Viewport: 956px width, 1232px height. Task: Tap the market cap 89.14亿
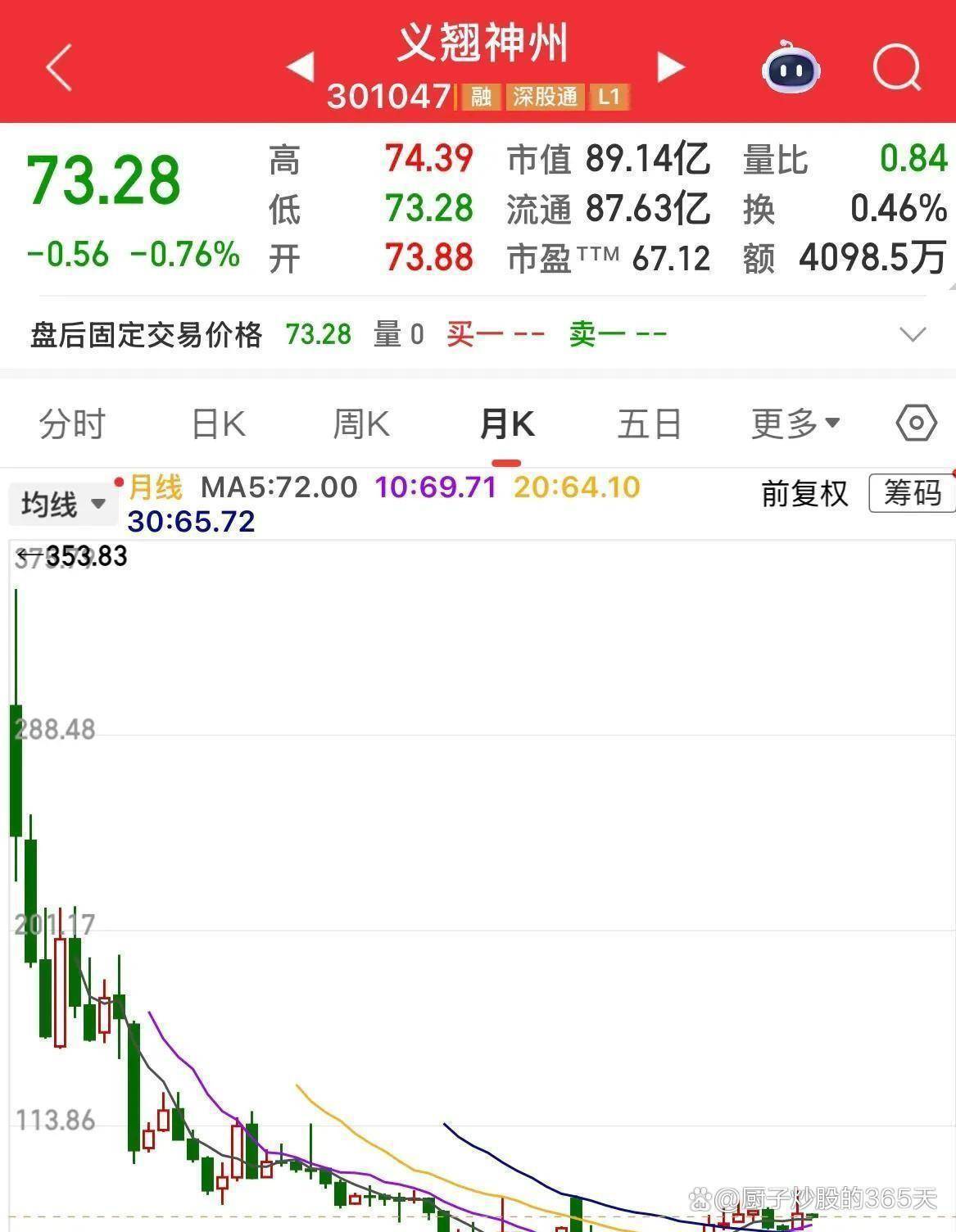(647, 158)
